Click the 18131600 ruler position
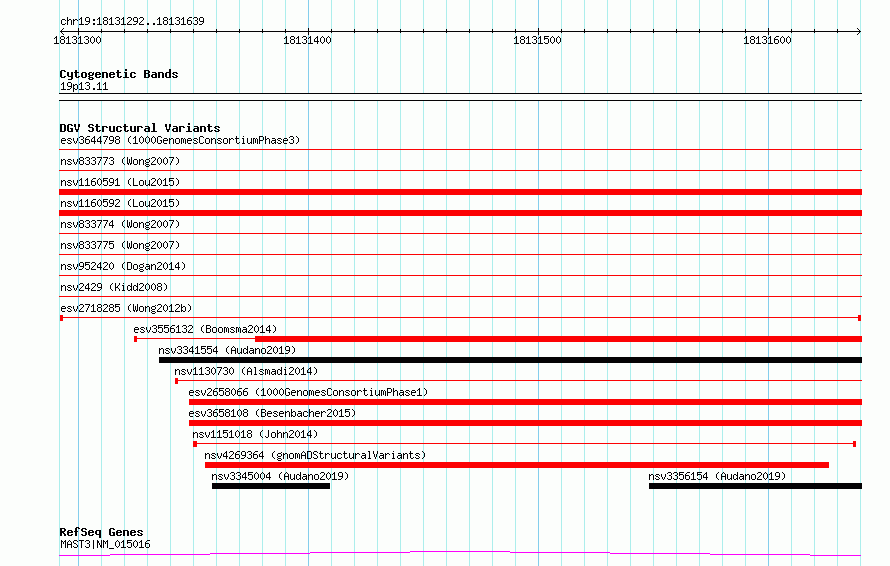 (767, 40)
